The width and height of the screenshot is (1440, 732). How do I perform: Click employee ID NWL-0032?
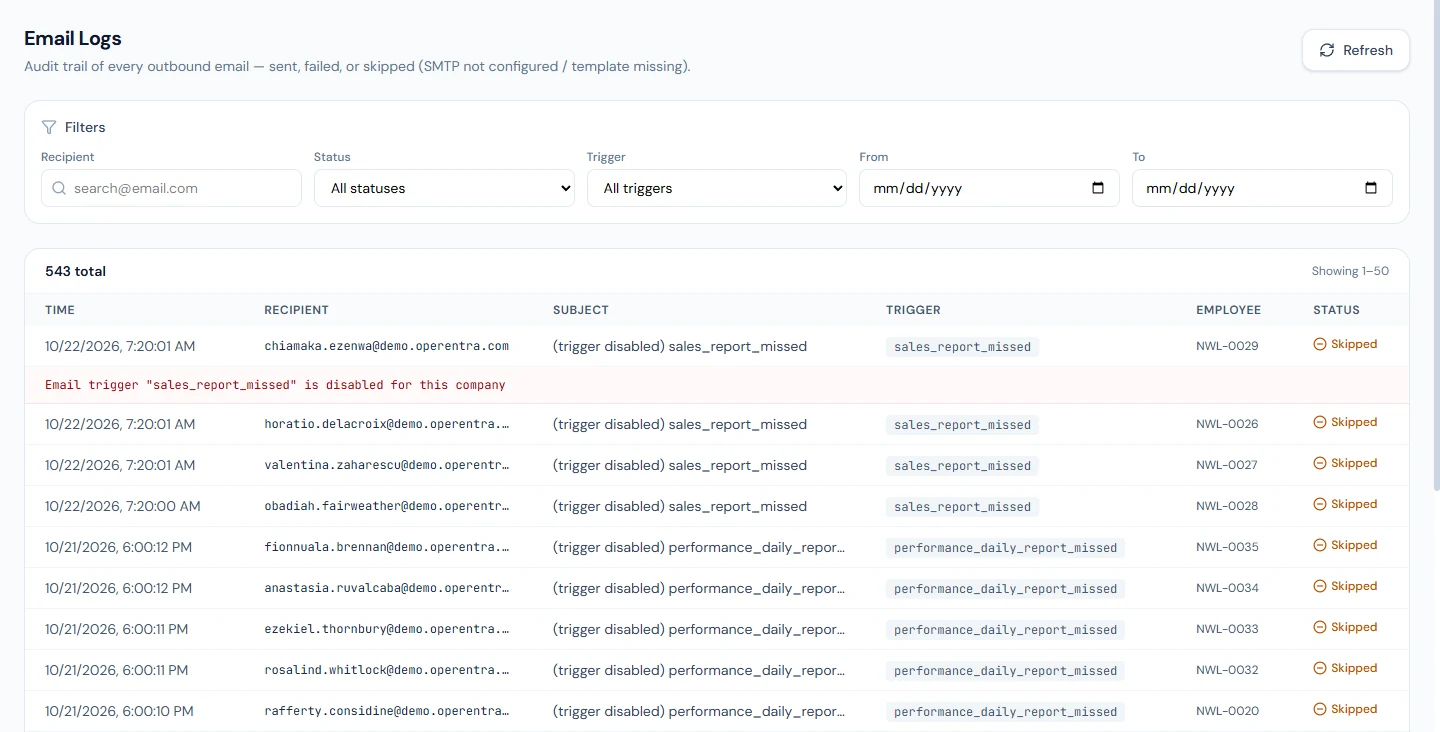pos(1227,670)
